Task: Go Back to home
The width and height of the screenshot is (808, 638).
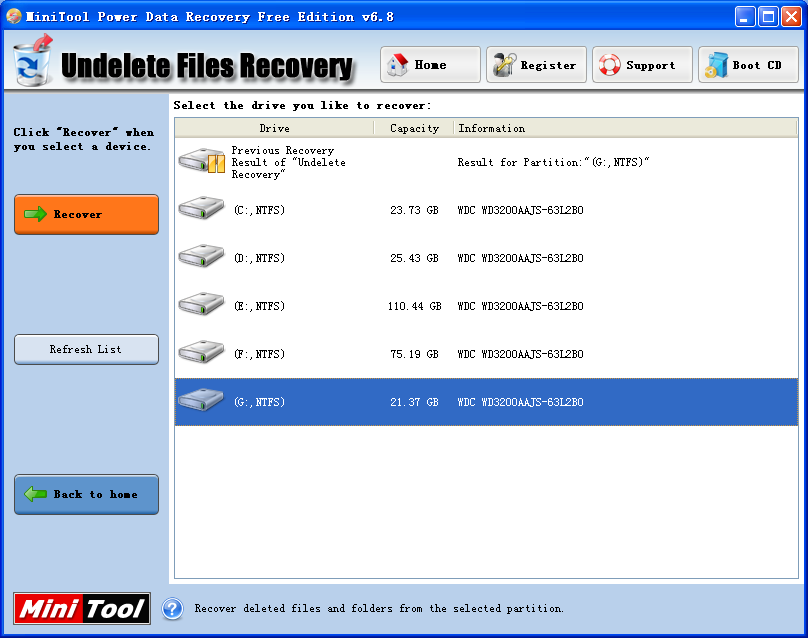Action: [86, 494]
